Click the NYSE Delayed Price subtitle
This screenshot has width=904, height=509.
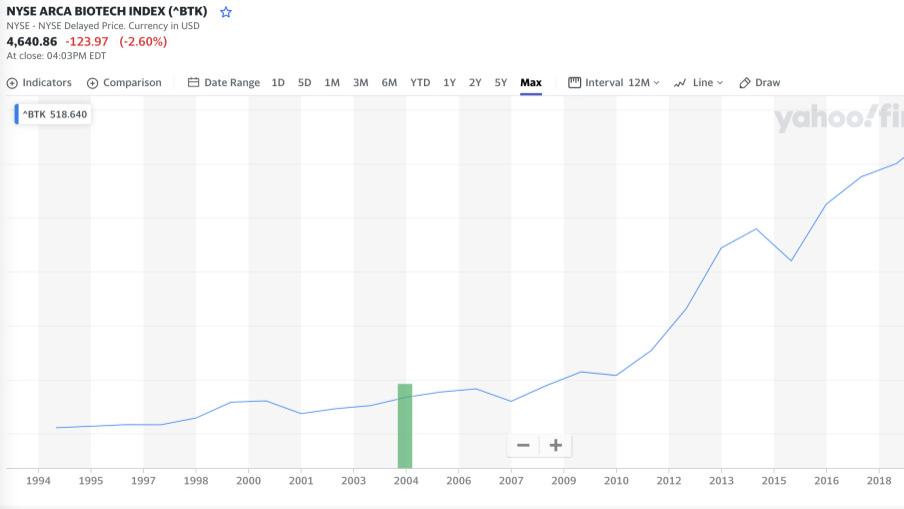click(103, 26)
